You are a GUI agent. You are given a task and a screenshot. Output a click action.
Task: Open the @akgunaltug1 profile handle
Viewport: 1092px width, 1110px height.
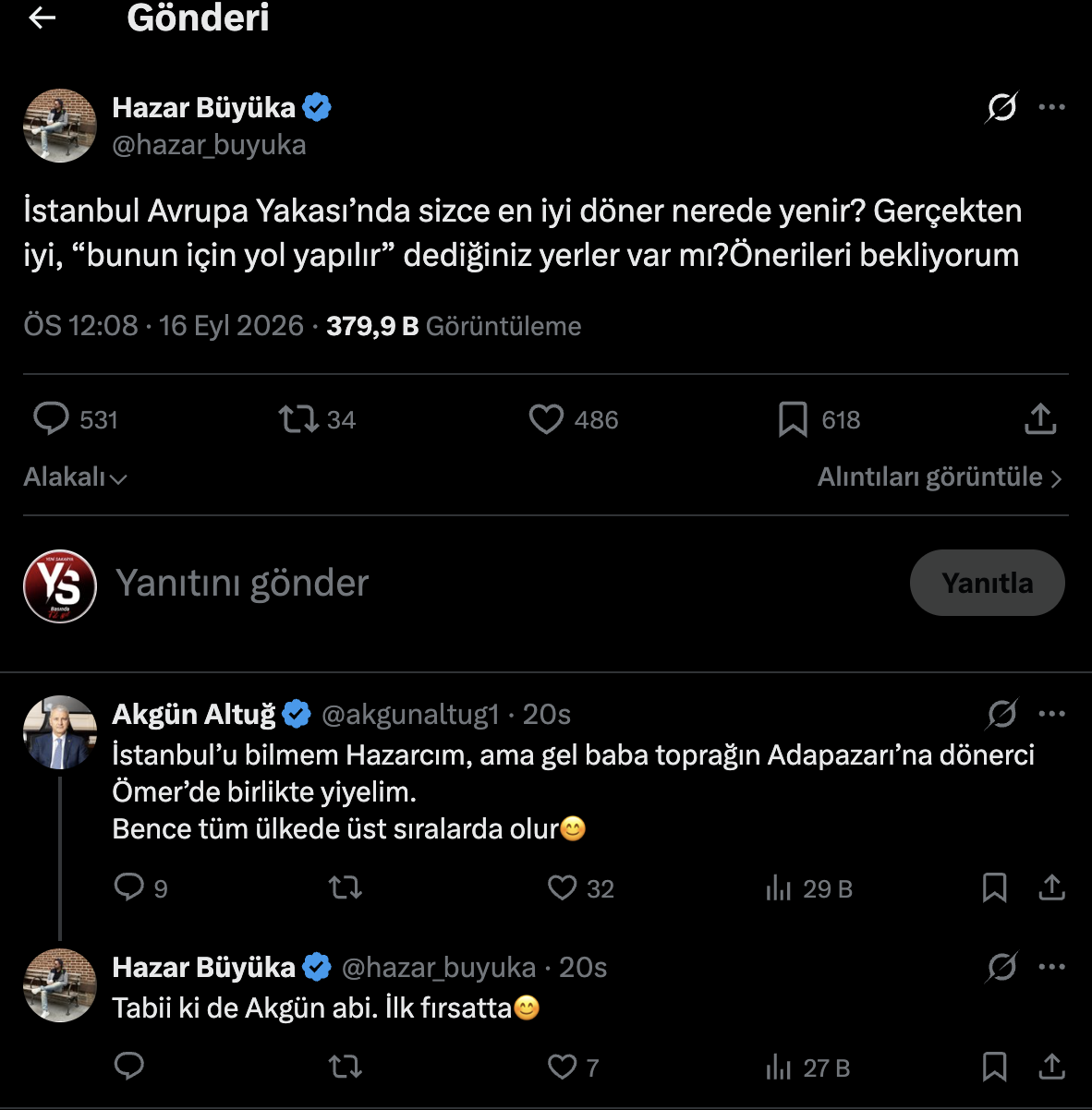pos(410,714)
